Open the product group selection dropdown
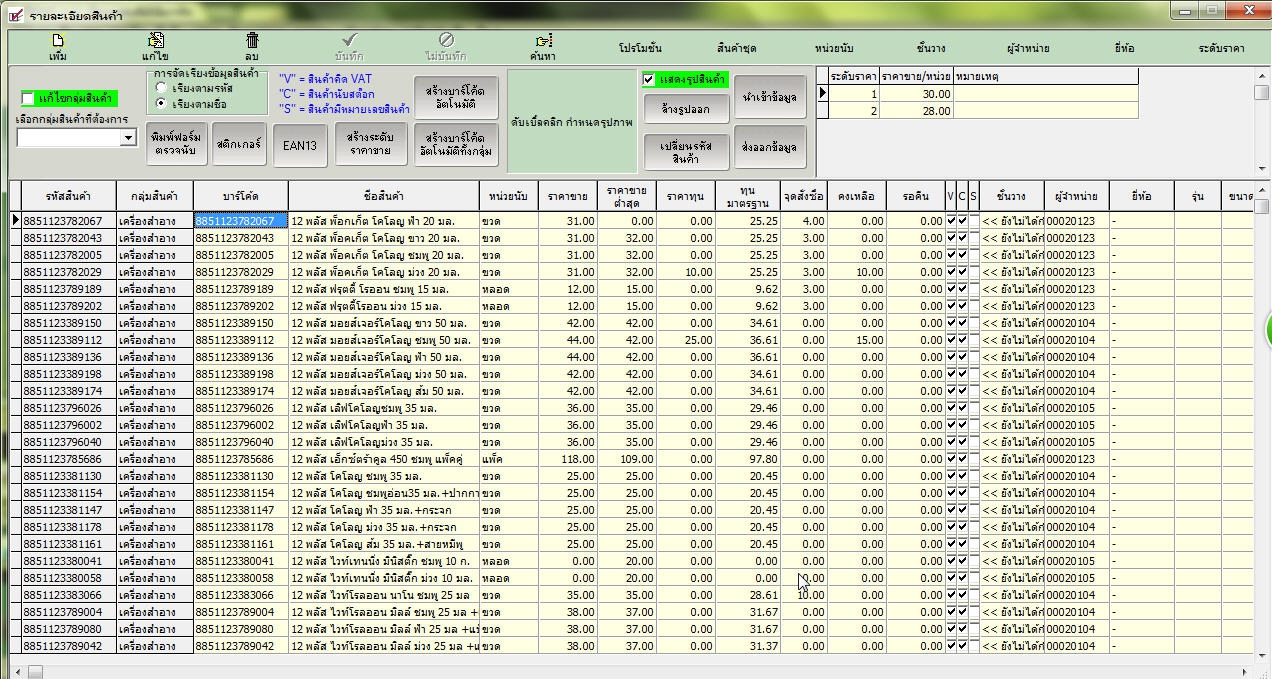The height and width of the screenshot is (679, 1272). (128, 138)
